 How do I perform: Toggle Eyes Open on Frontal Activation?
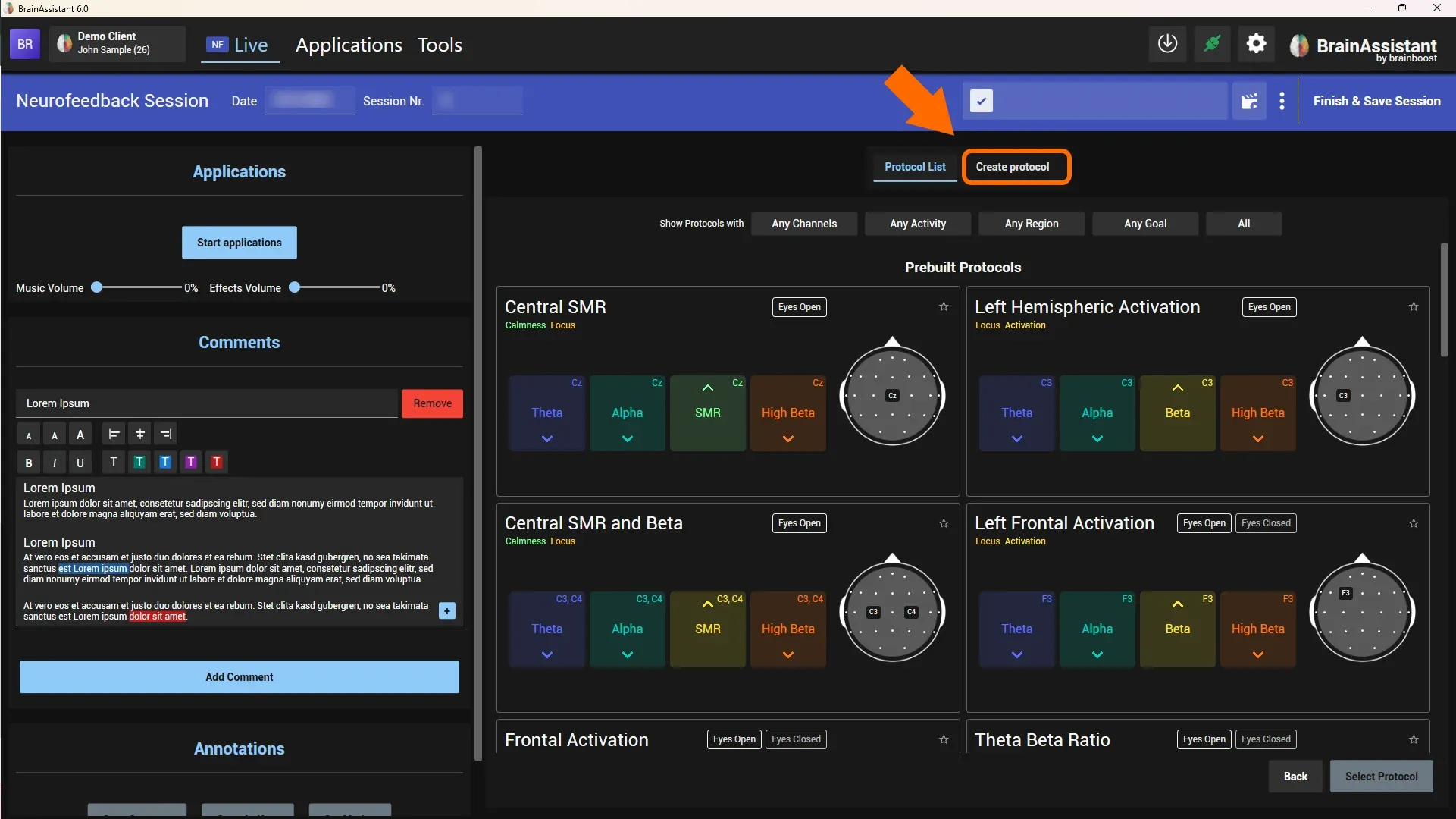[734, 739]
